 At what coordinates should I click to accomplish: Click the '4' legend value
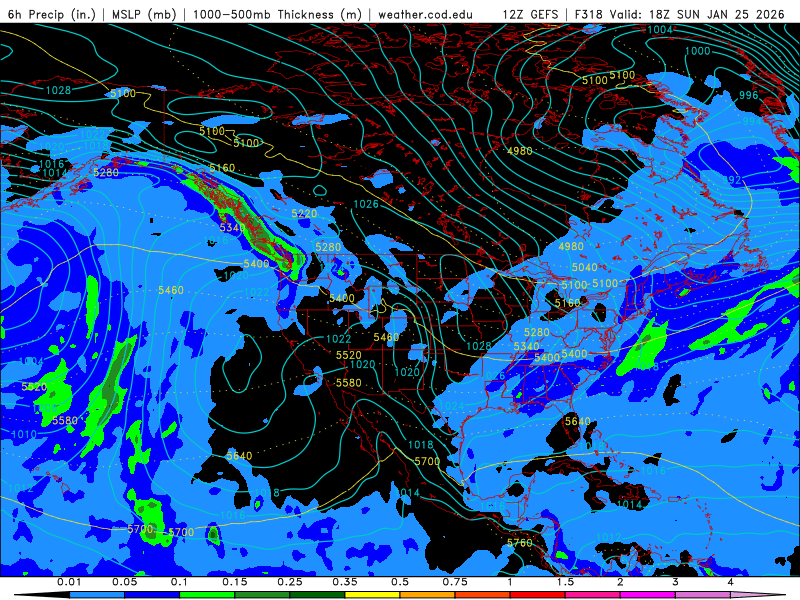coord(731,582)
